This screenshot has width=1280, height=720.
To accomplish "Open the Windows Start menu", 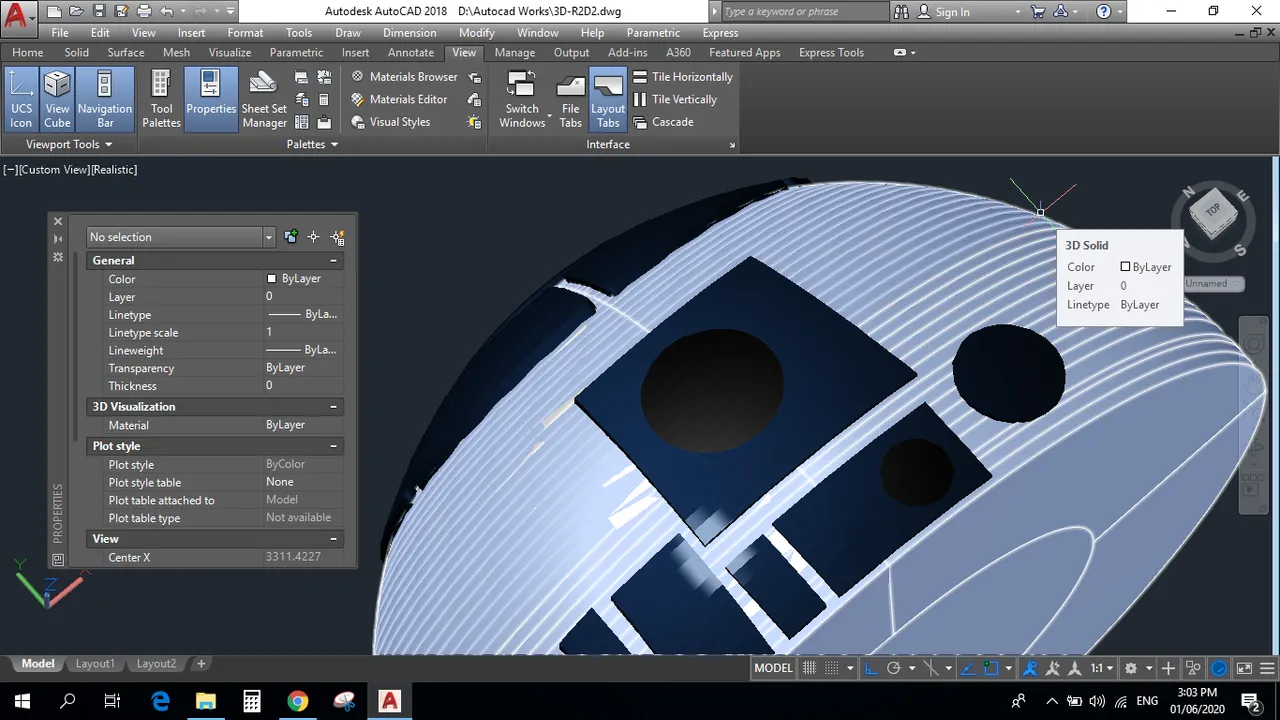I will pyautogui.click(x=22, y=701).
